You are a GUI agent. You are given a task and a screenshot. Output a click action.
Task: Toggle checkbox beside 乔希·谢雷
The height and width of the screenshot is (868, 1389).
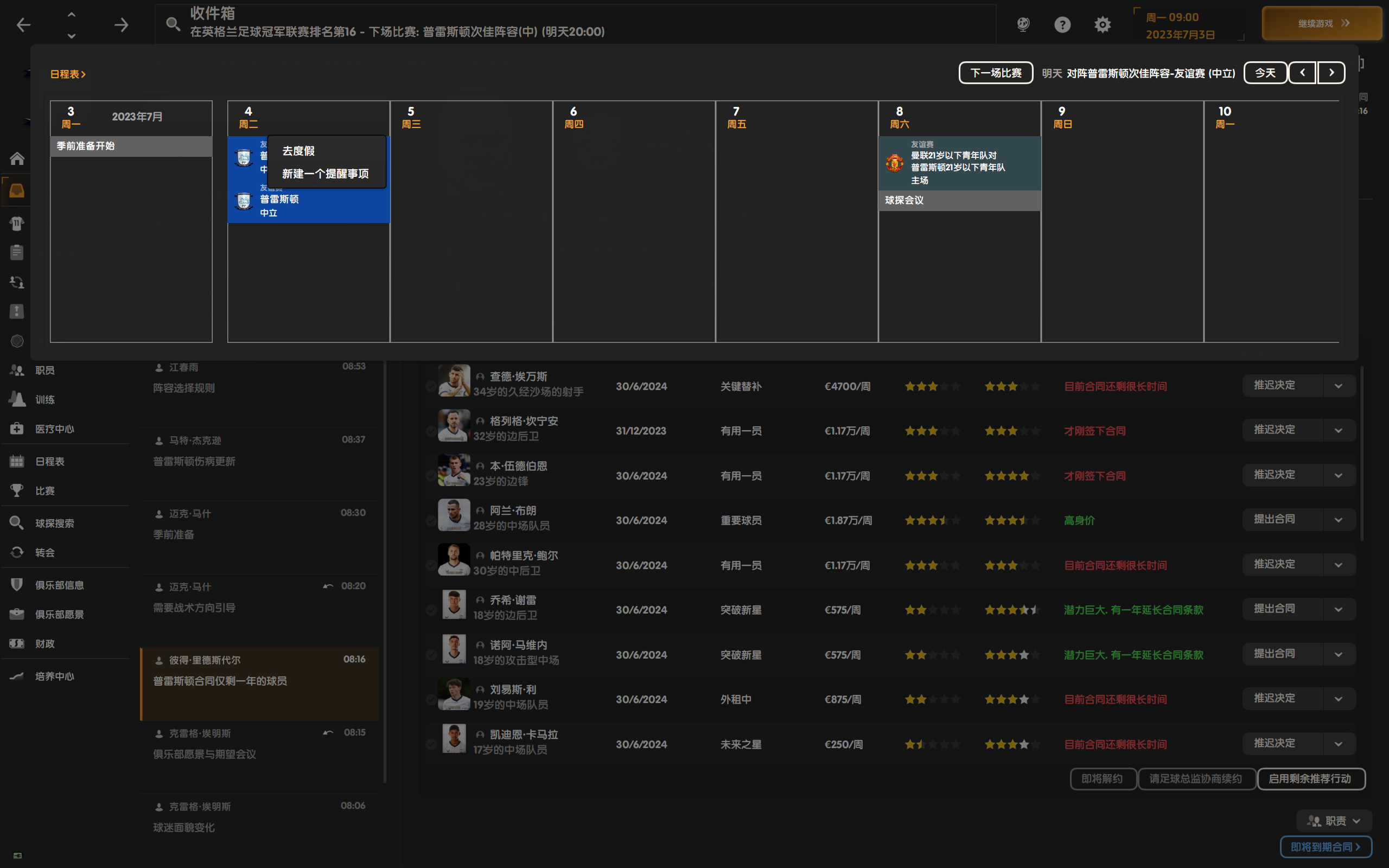(431, 610)
